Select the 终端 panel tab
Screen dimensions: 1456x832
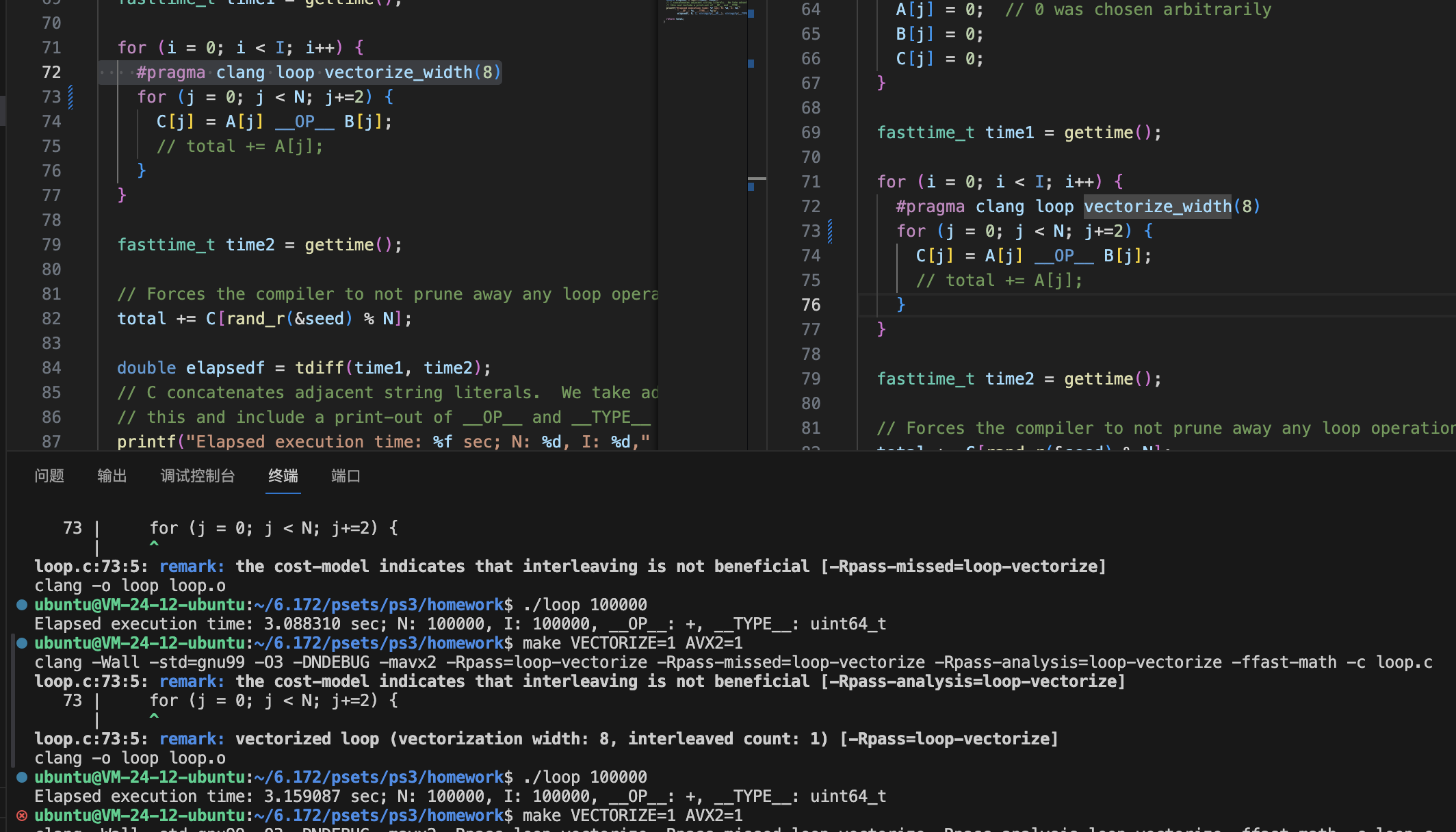pyautogui.click(x=283, y=476)
